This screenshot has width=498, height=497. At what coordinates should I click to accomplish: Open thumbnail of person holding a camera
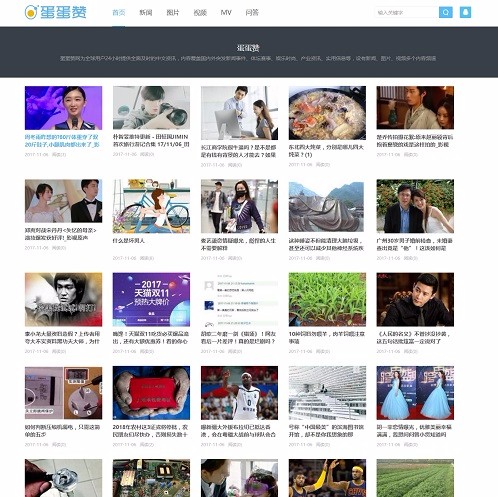151,108
